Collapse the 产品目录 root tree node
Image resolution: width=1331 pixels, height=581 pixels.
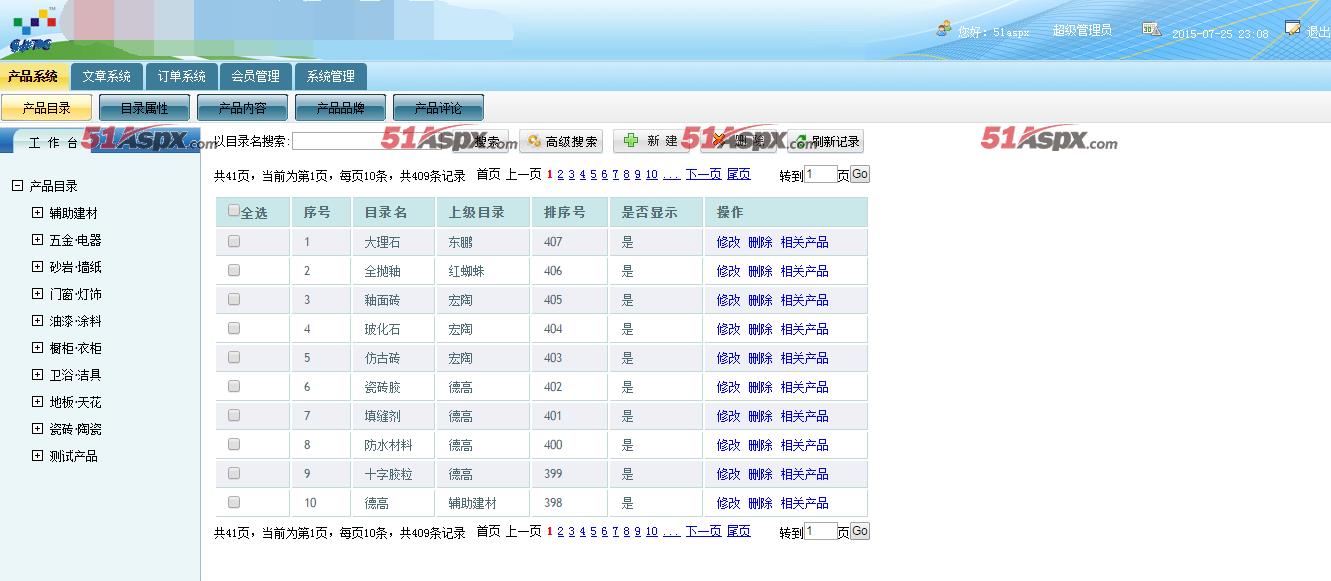17,186
